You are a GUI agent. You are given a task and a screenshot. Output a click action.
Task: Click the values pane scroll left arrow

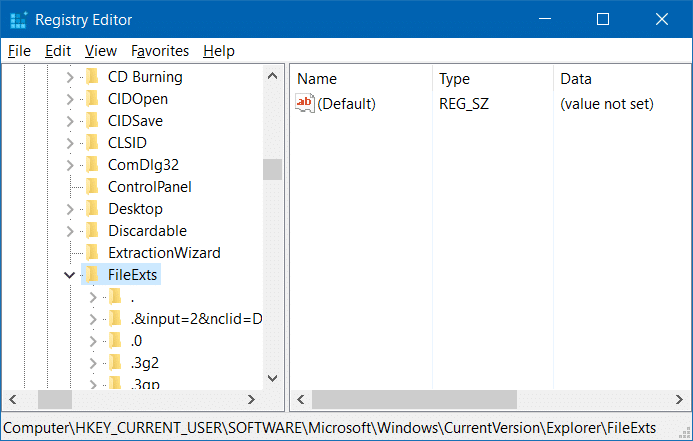(301, 400)
